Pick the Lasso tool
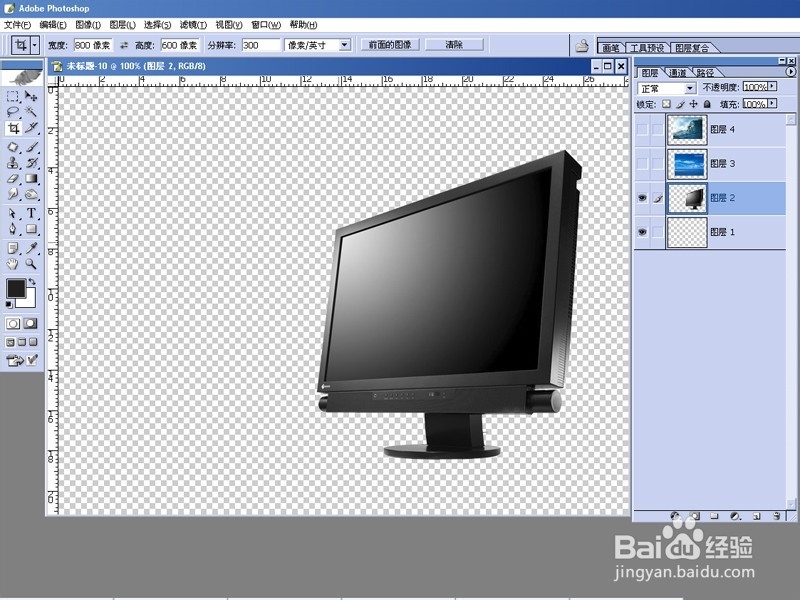 click(x=12, y=111)
